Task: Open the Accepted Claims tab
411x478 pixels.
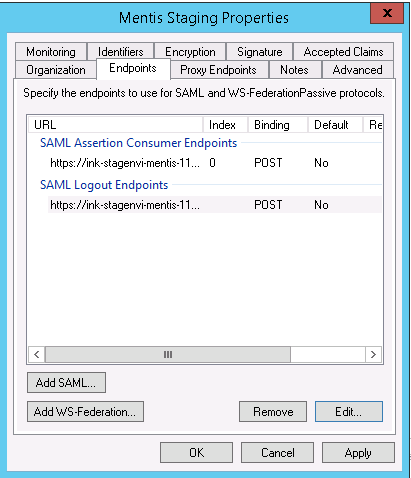Action: [343, 52]
